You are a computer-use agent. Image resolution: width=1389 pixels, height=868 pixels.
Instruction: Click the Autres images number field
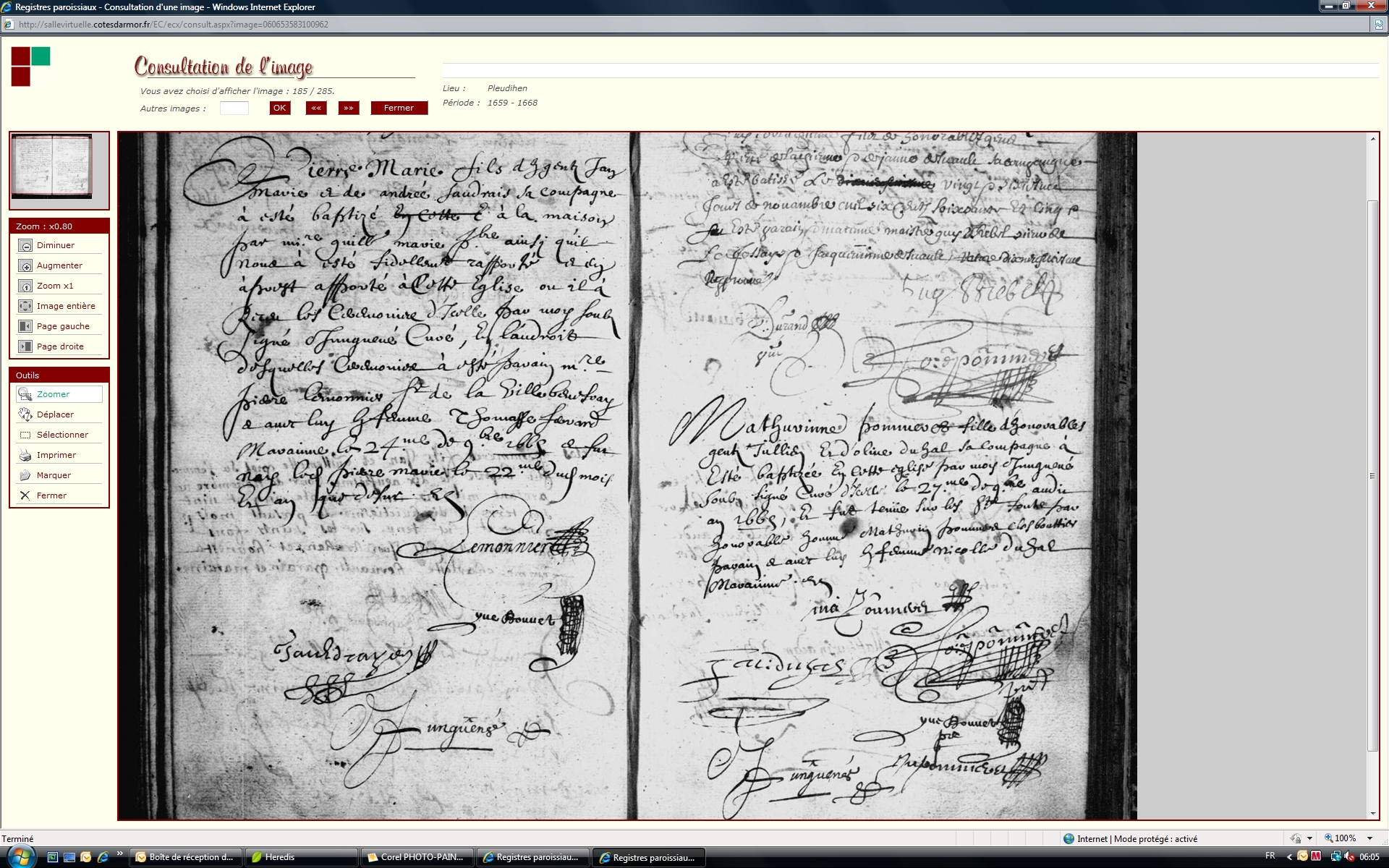point(234,108)
